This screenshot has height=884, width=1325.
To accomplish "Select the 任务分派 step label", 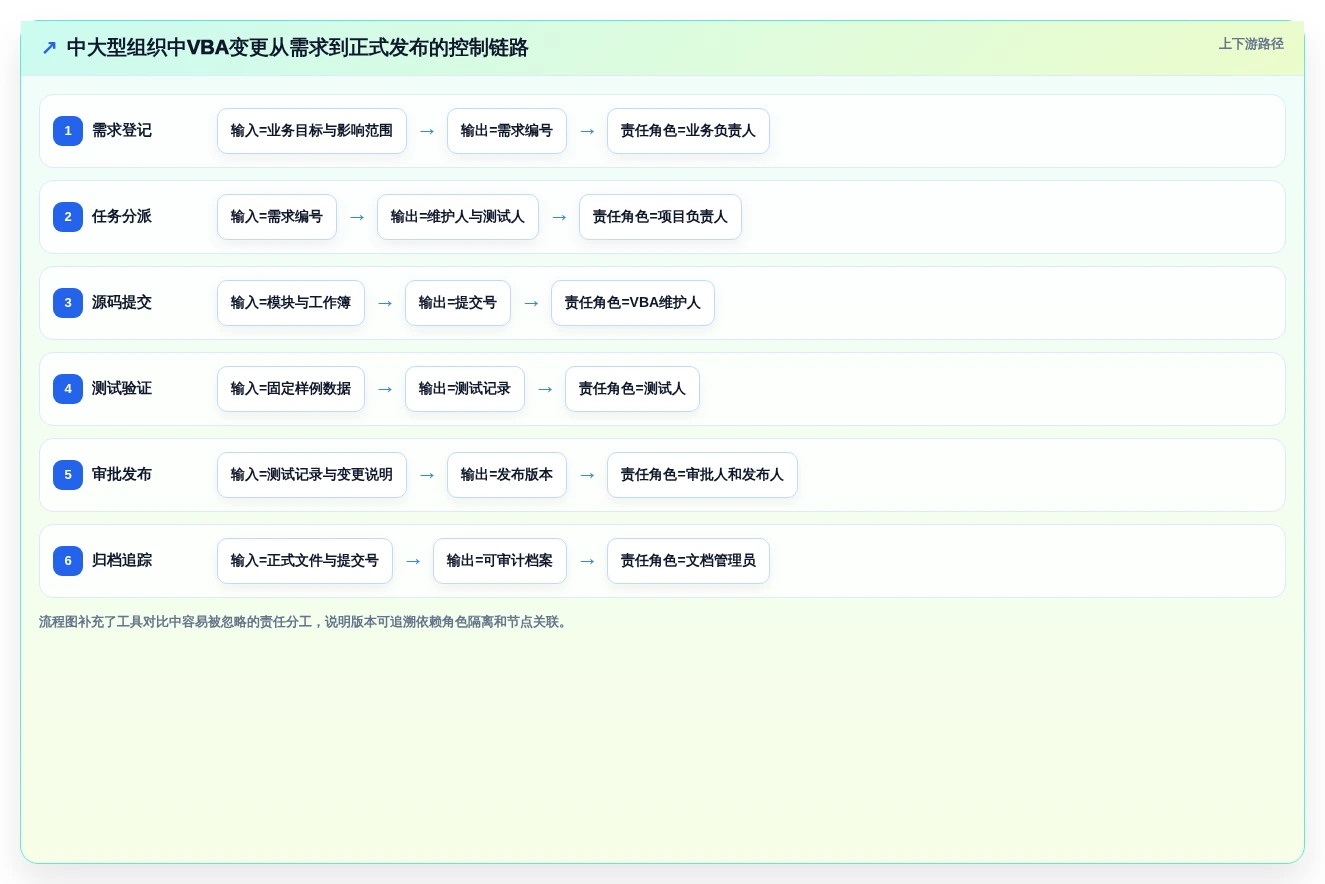I will [x=122, y=217].
